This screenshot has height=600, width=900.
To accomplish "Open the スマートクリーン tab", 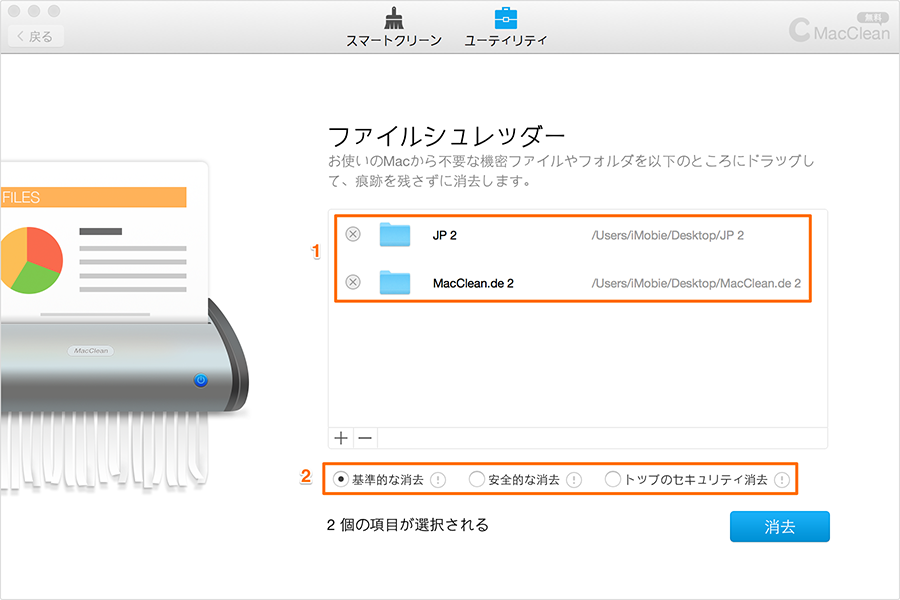I will click(394, 28).
